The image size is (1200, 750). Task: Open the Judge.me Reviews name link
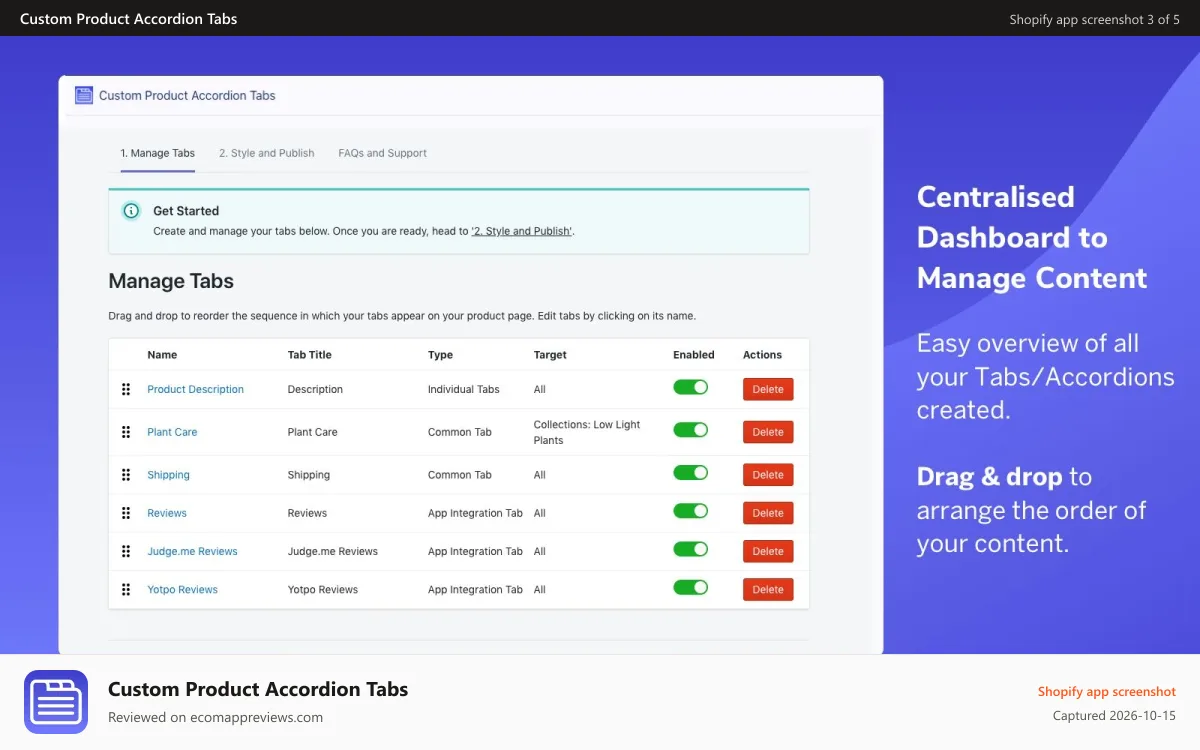pos(192,551)
